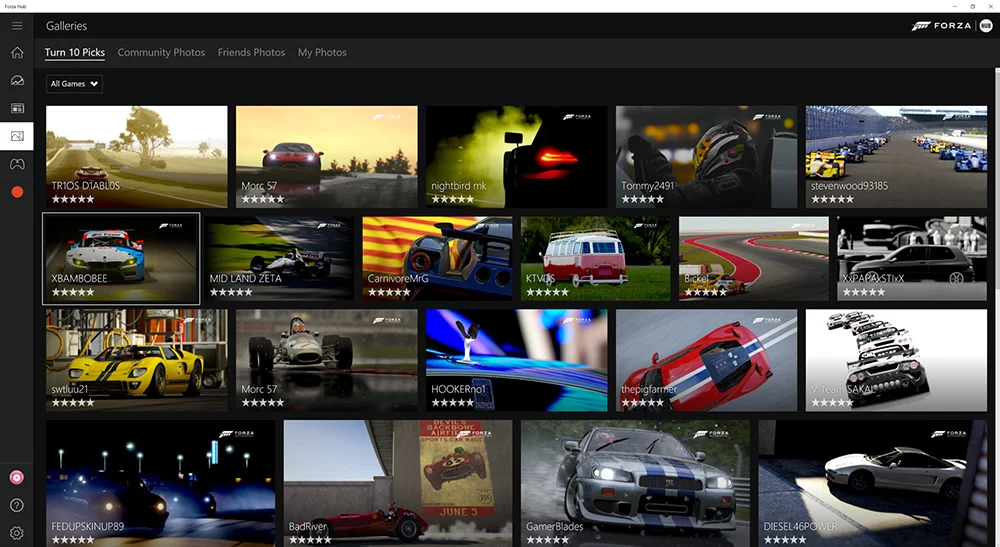
Task: Click the round HUB badge at top right
Action: tap(986, 26)
